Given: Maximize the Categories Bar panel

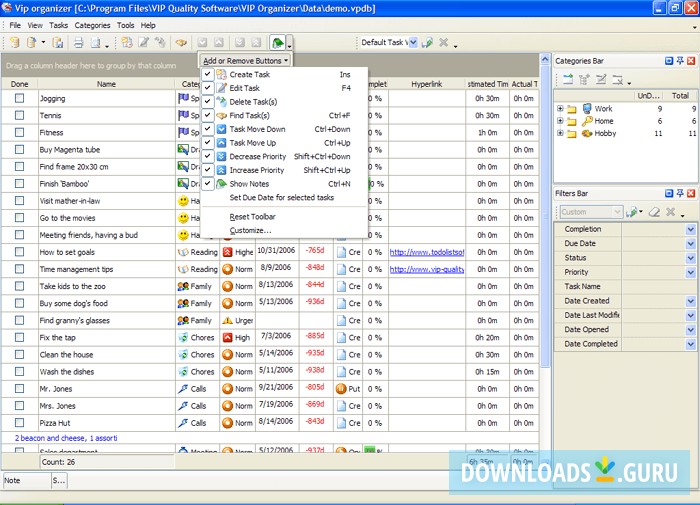Looking at the screenshot, I should point(669,61).
